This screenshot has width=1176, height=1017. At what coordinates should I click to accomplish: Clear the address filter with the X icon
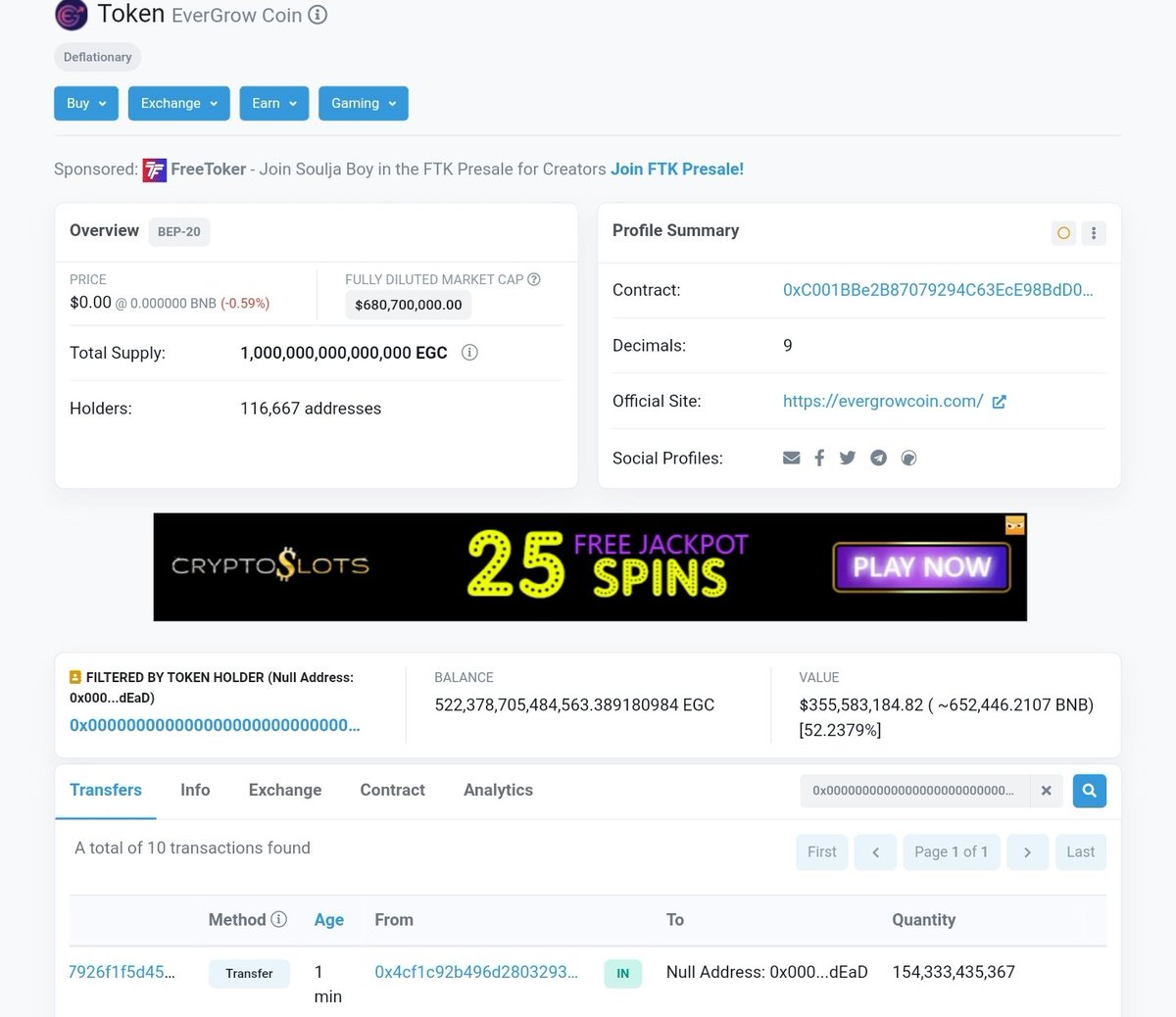[x=1046, y=791]
